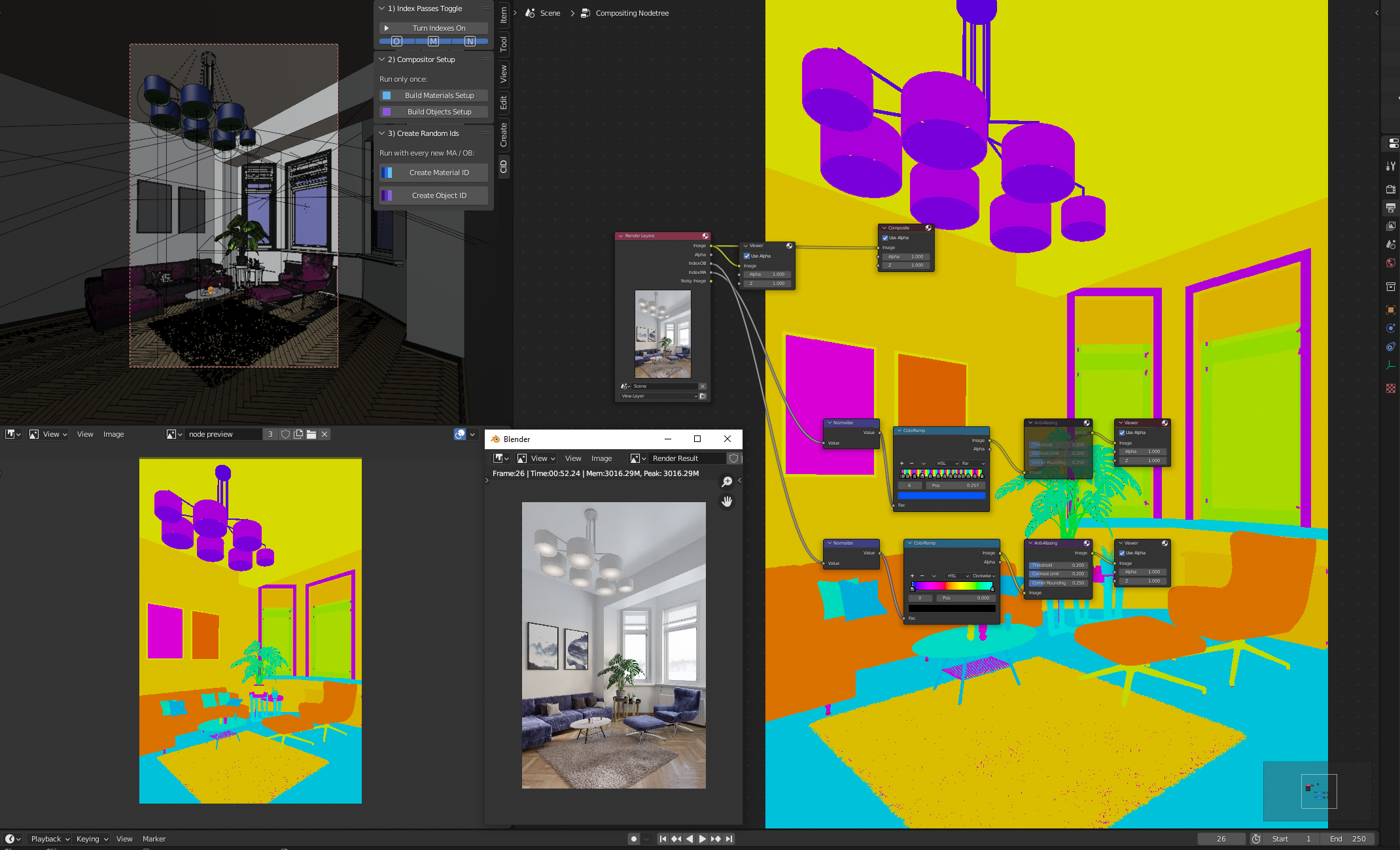1400x850 pixels.
Task: Open the Output properties tab icon
Action: (x=1391, y=208)
